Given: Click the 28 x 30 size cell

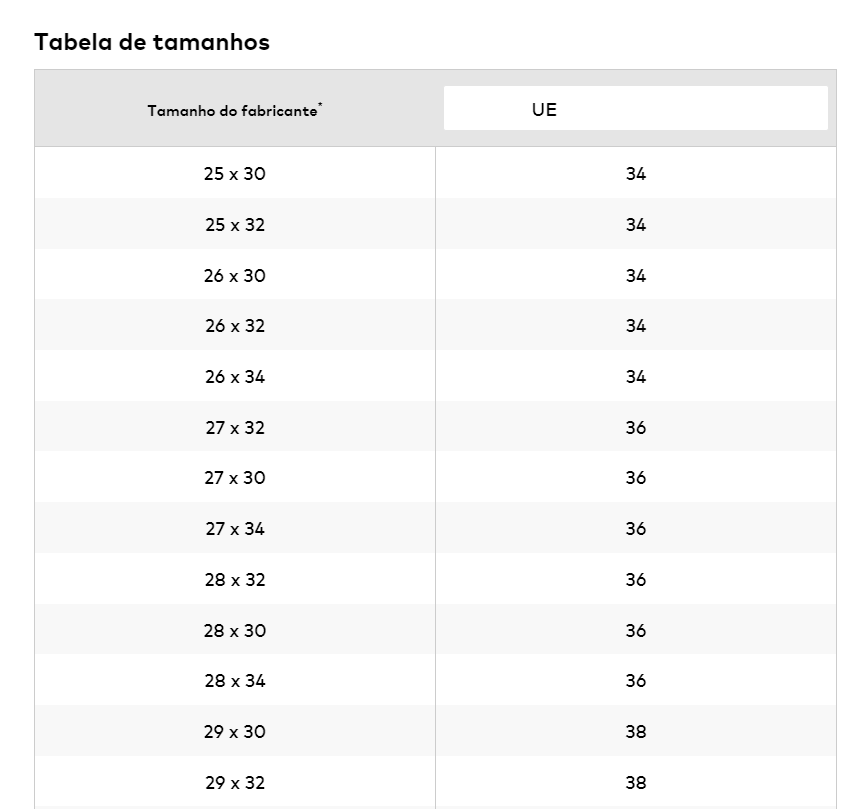Looking at the screenshot, I should pyautogui.click(x=235, y=631).
